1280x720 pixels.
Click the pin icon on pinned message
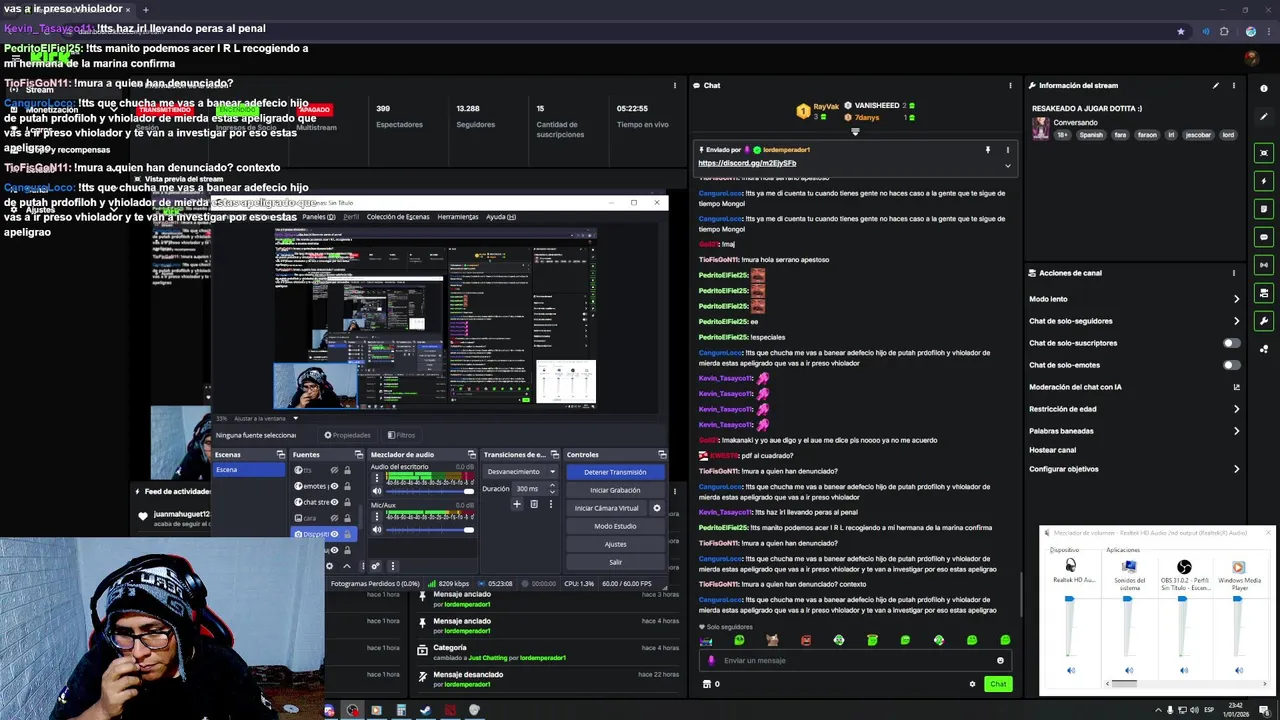point(987,150)
